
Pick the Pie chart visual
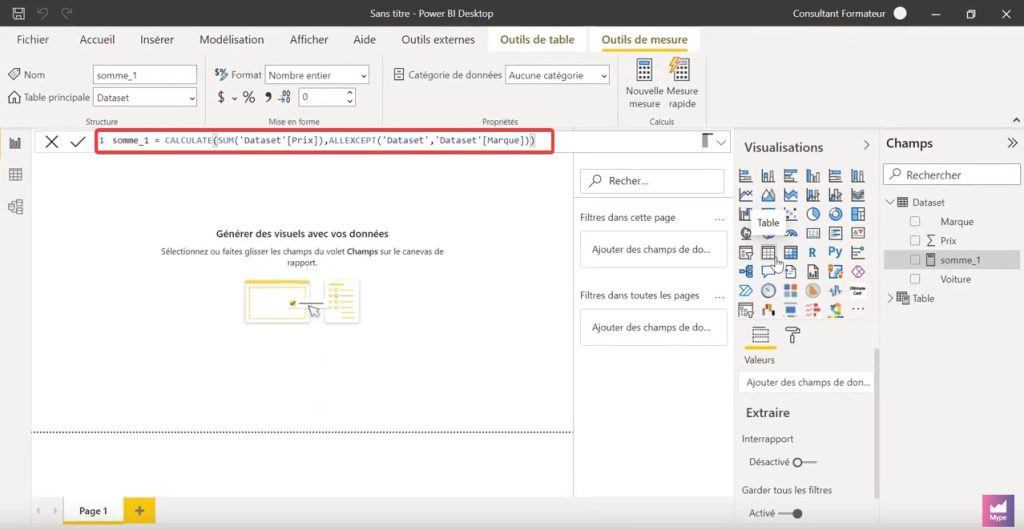(813, 214)
